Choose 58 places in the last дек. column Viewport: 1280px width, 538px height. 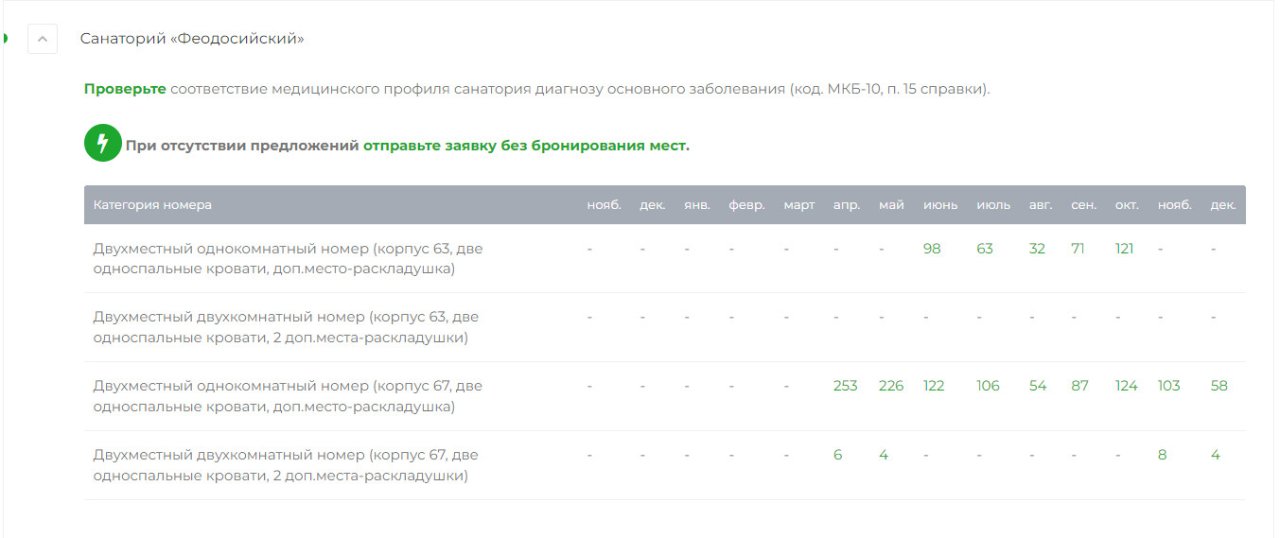coord(1219,386)
